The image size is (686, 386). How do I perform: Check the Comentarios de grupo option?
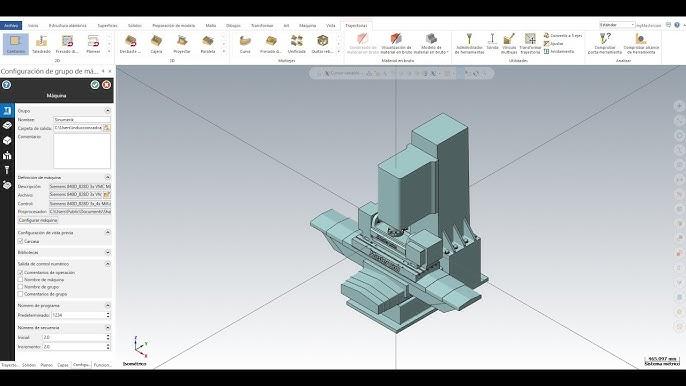(20, 294)
